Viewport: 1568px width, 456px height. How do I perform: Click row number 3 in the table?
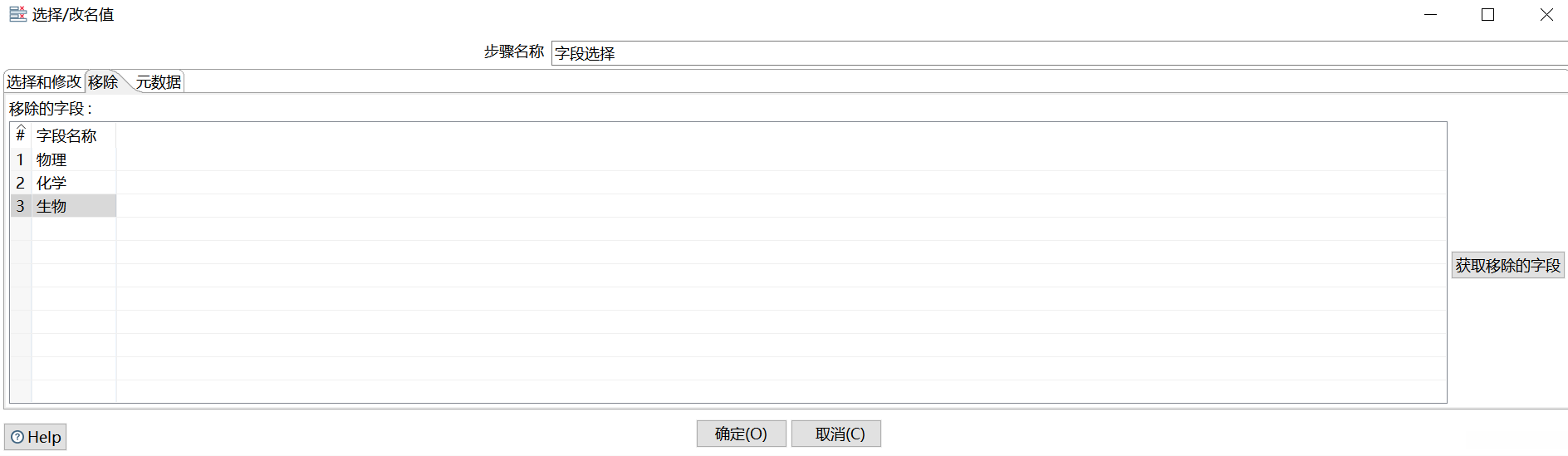click(x=21, y=206)
